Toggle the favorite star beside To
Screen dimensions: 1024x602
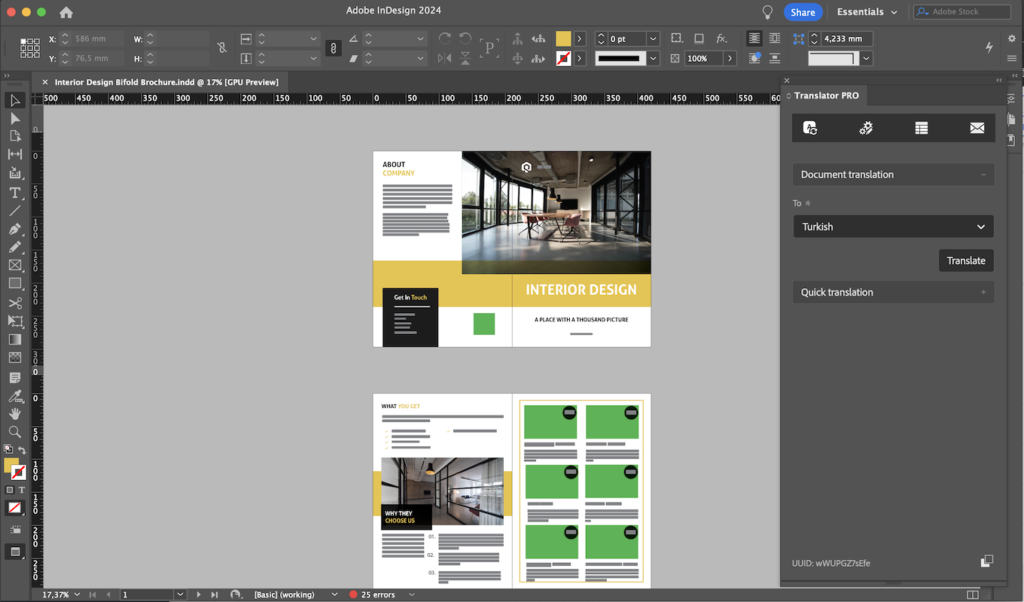point(808,204)
